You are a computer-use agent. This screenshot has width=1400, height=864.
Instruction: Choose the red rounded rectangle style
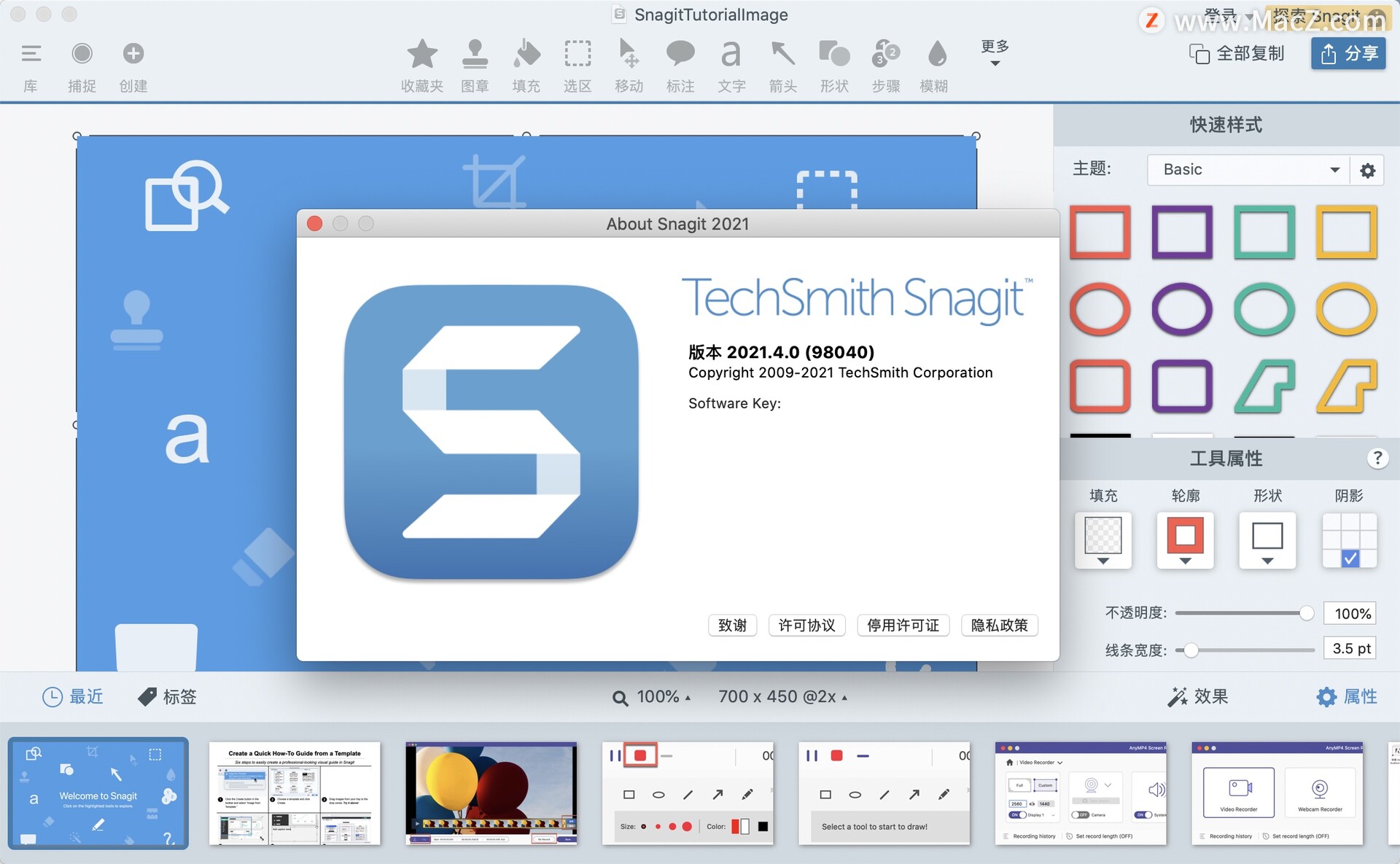(1100, 386)
